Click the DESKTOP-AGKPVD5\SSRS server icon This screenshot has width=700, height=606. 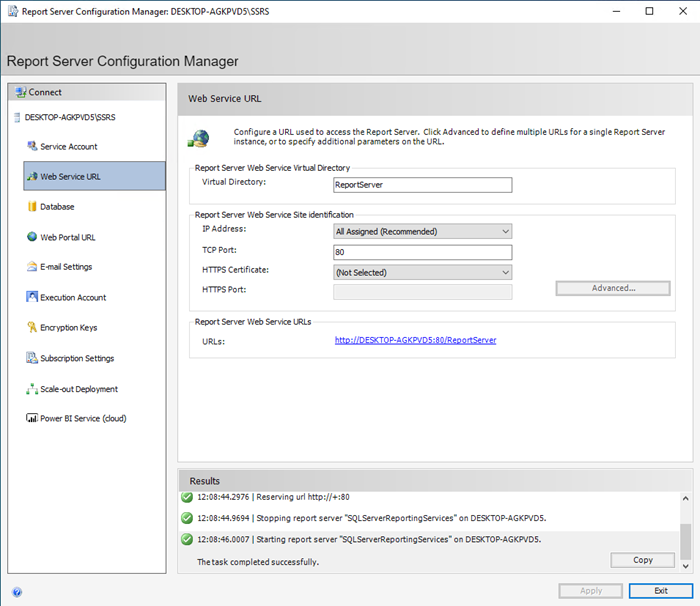[x=17, y=117]
